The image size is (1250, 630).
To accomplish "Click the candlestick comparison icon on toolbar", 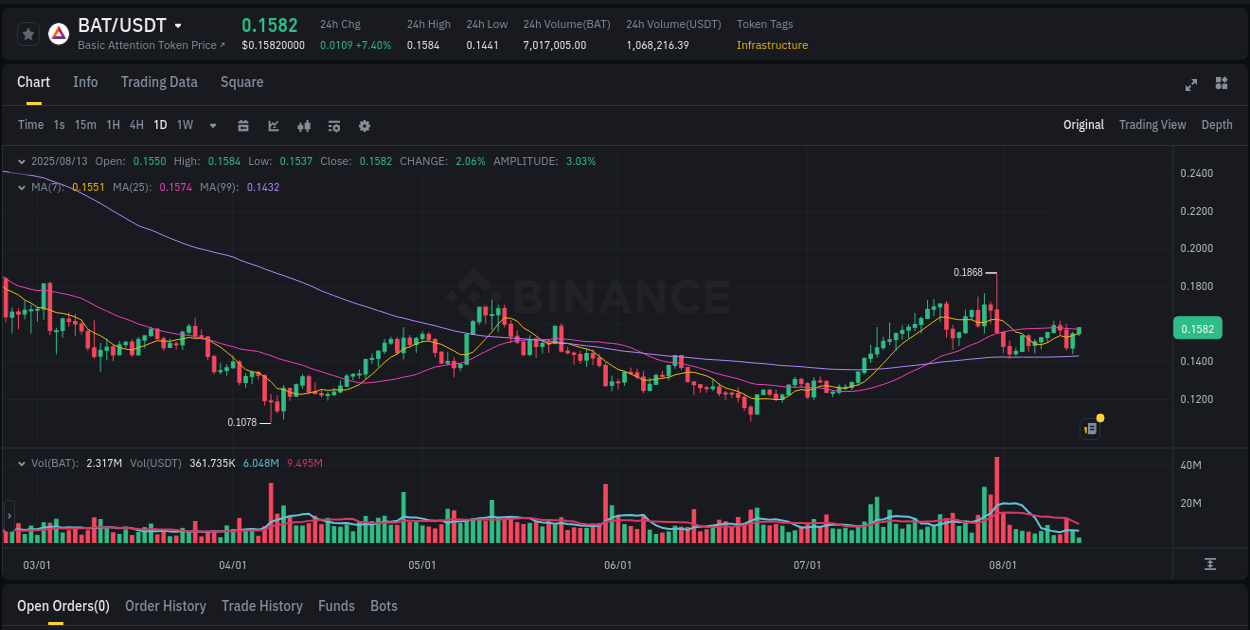I will click(303, 125).
